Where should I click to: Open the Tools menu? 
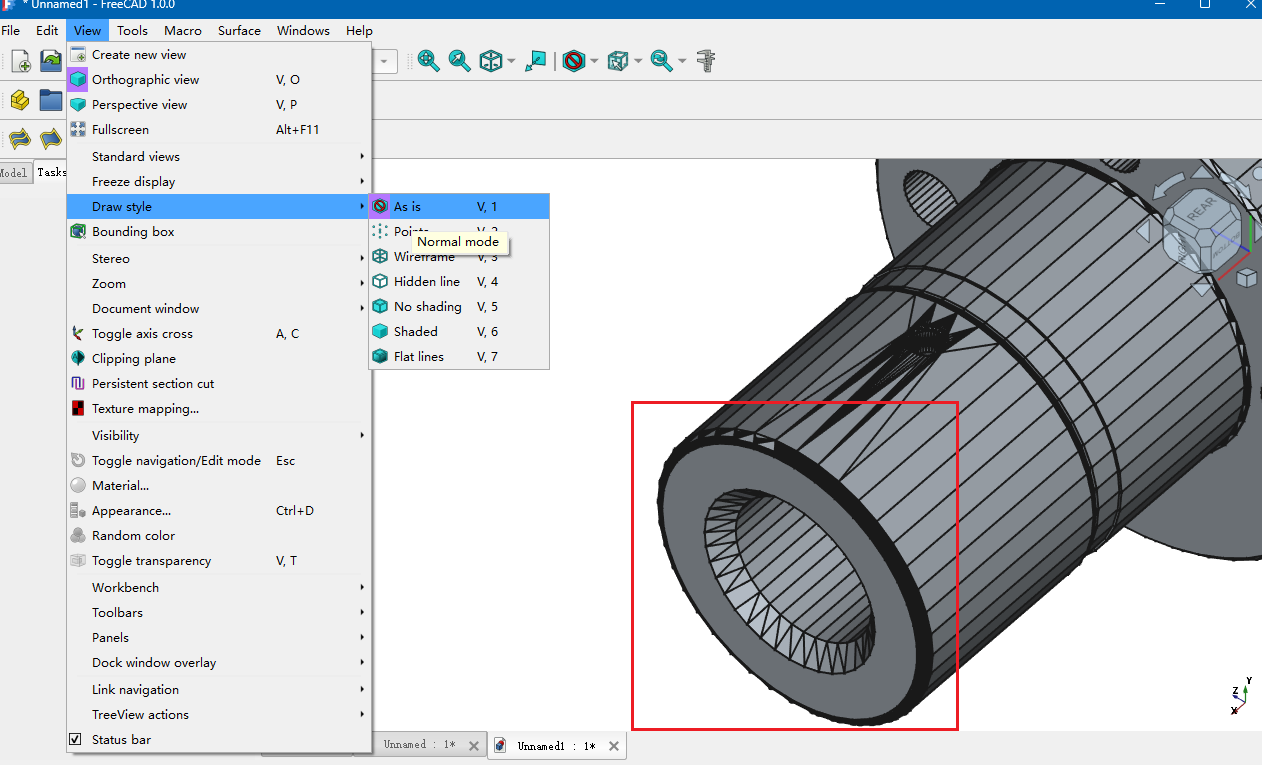click(132, 31)
